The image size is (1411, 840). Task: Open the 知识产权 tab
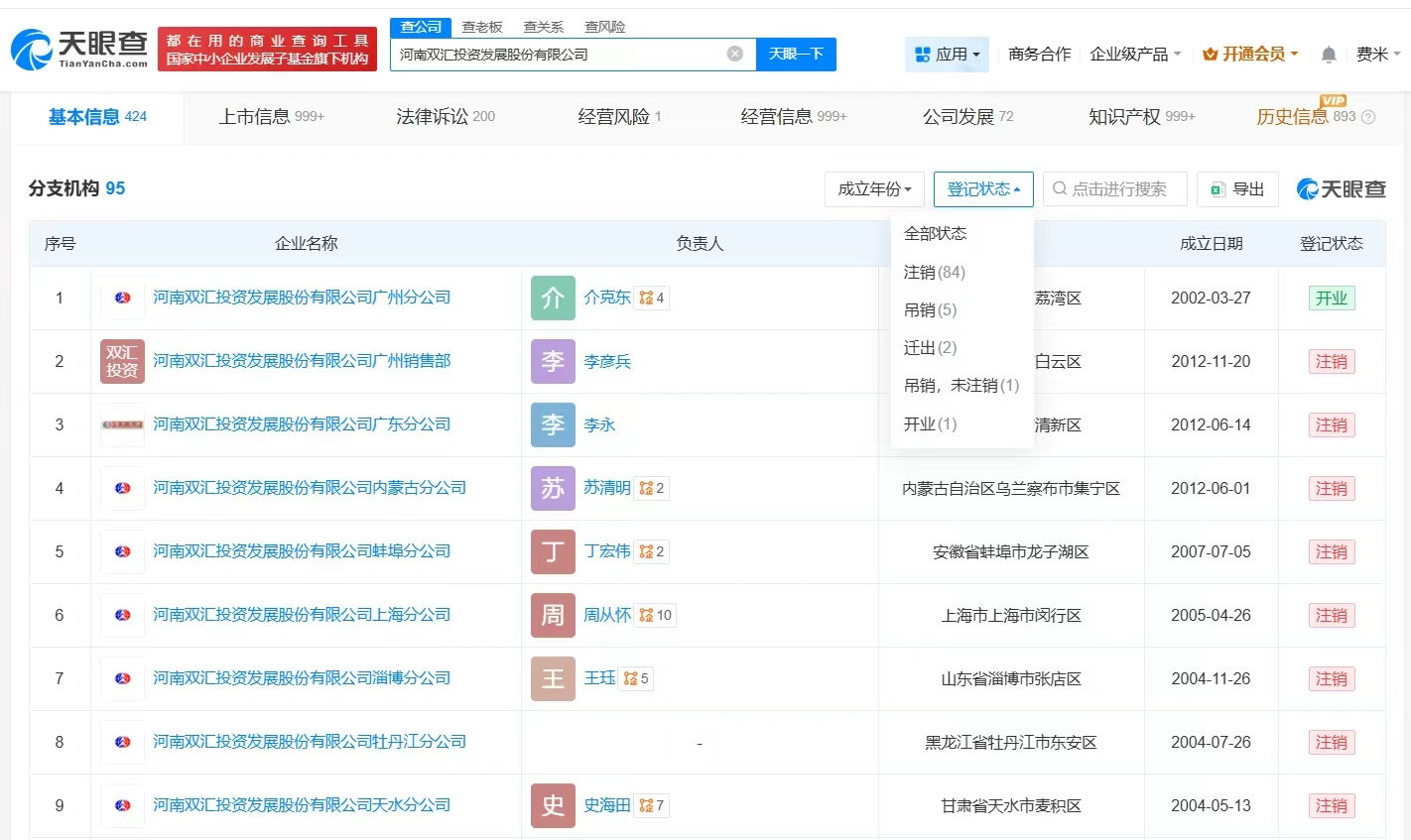point(1141,117)
